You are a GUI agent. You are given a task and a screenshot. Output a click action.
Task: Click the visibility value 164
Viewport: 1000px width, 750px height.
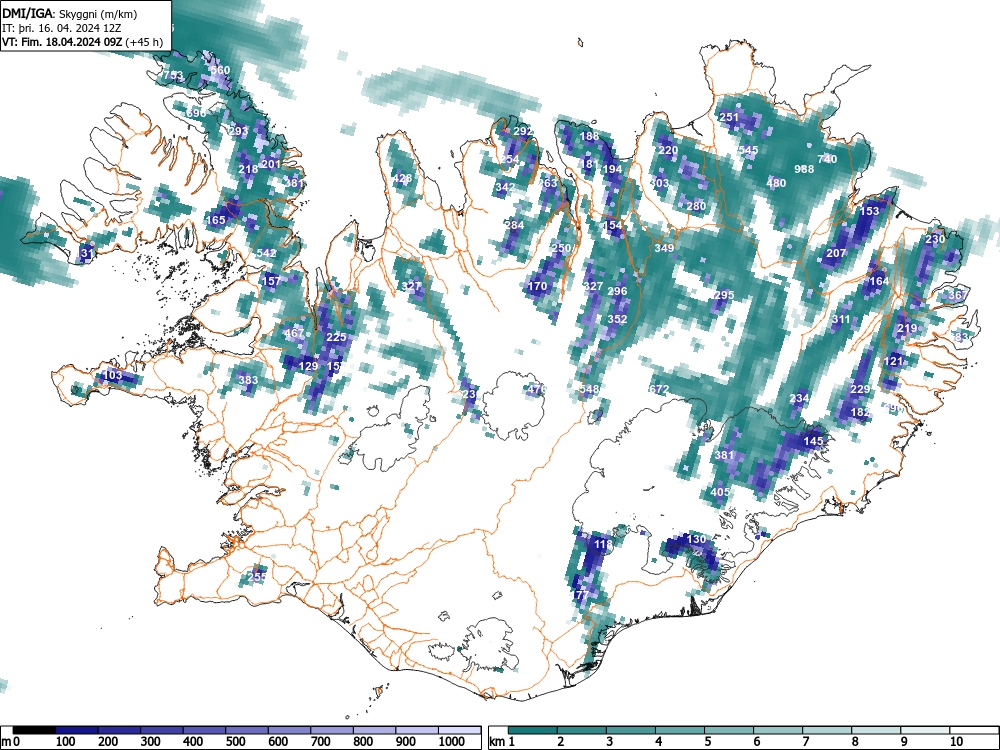coord(879,281)
